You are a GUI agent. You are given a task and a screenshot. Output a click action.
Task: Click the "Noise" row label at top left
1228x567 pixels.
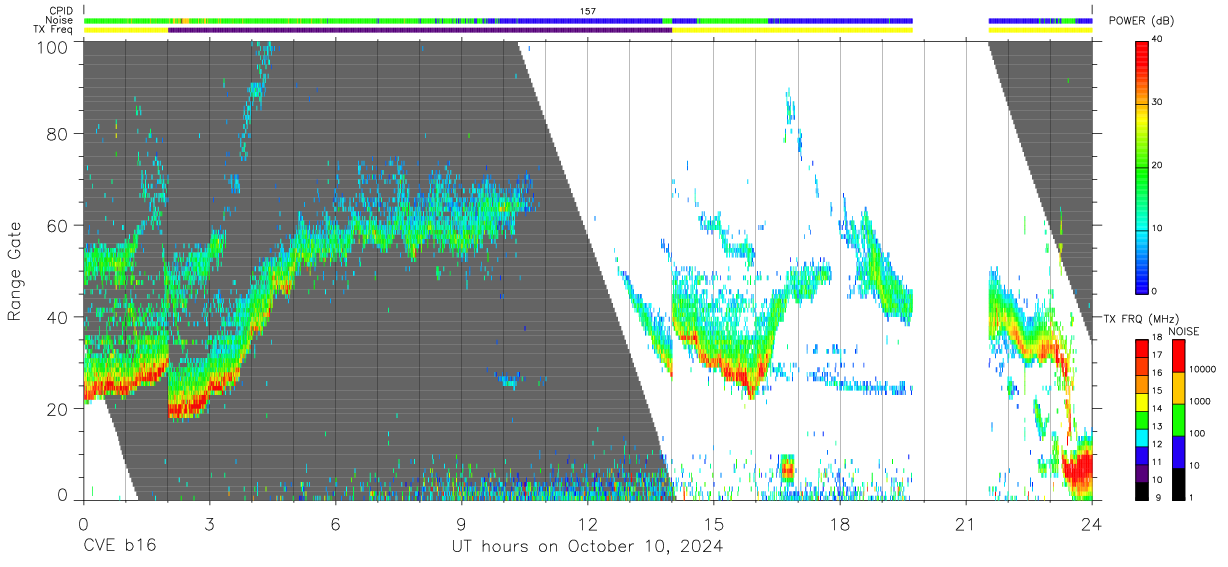(x=60, y=21)
